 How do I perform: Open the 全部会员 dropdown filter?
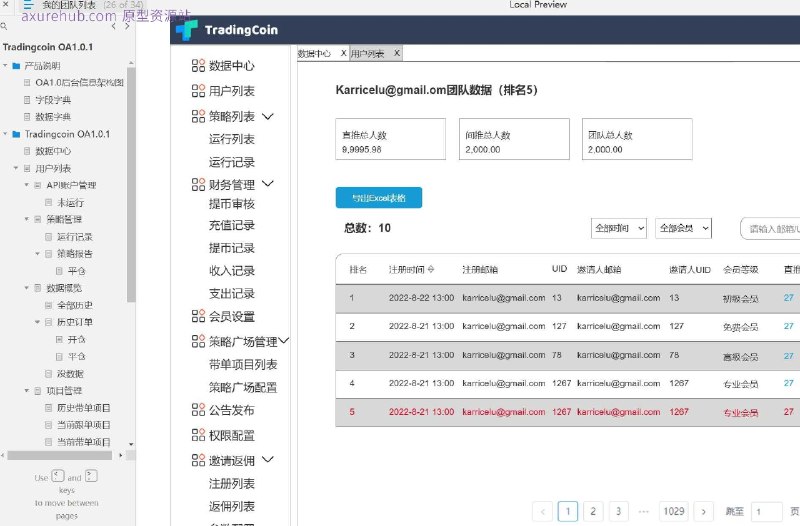point(683,228)
